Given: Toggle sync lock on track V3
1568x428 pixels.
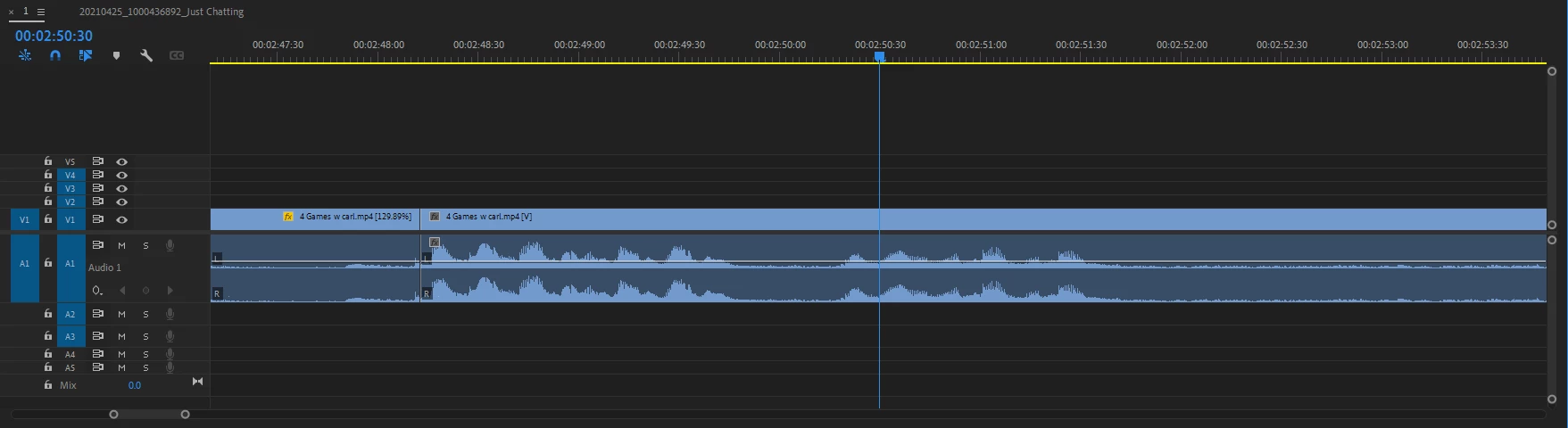Looking at the screenshot, I should [x=98, y=188].
